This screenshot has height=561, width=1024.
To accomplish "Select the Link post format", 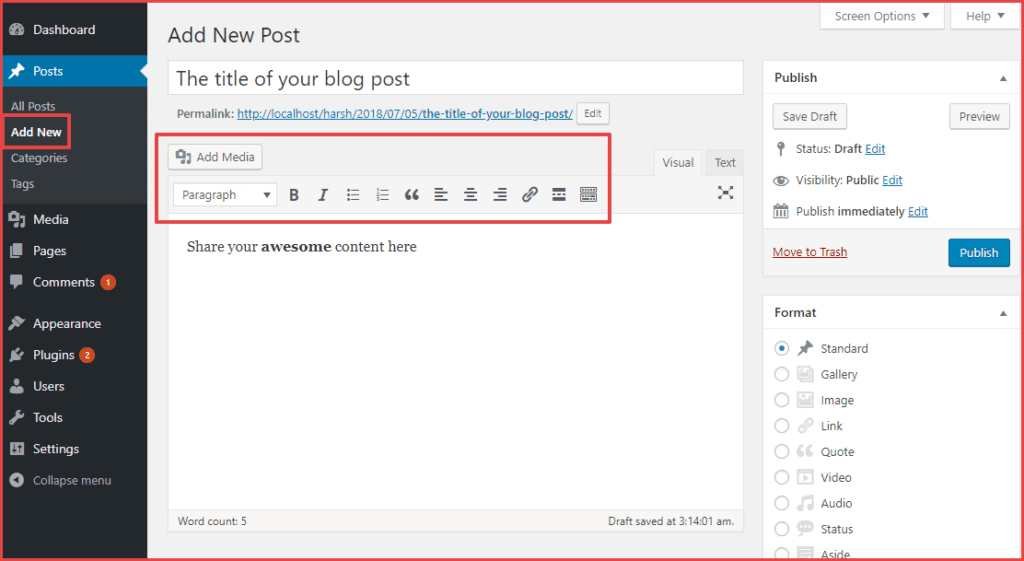I will coord(782,426).
